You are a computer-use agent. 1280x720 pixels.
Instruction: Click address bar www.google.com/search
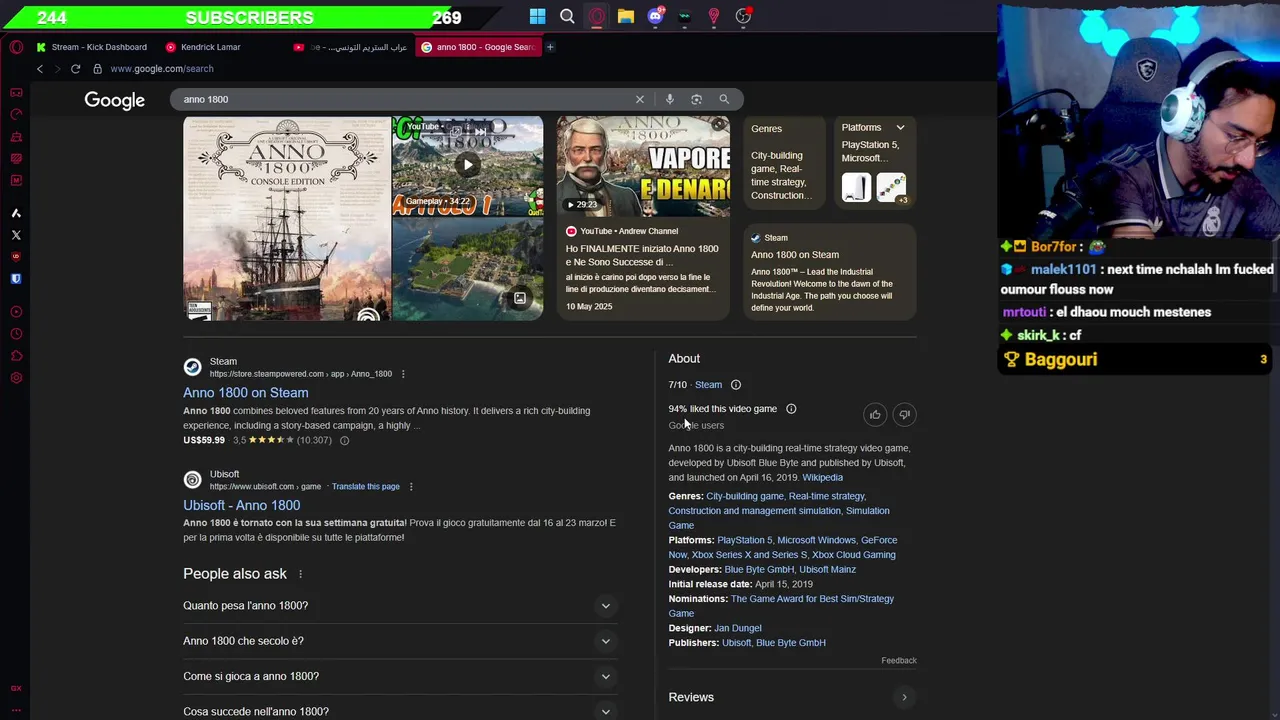pos(162,69)
